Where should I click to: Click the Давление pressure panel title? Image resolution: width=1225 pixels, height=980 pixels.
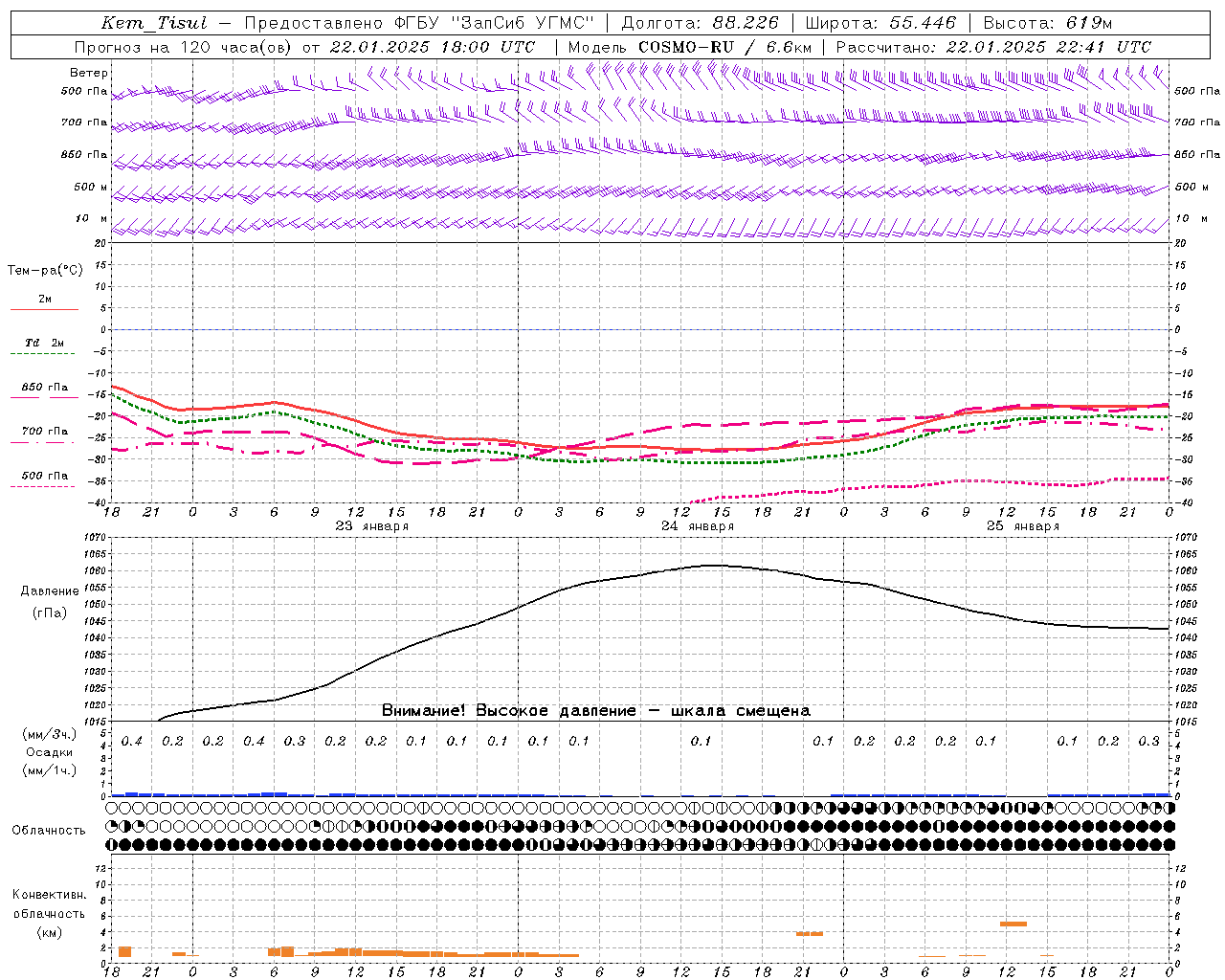tap(50, 591)
